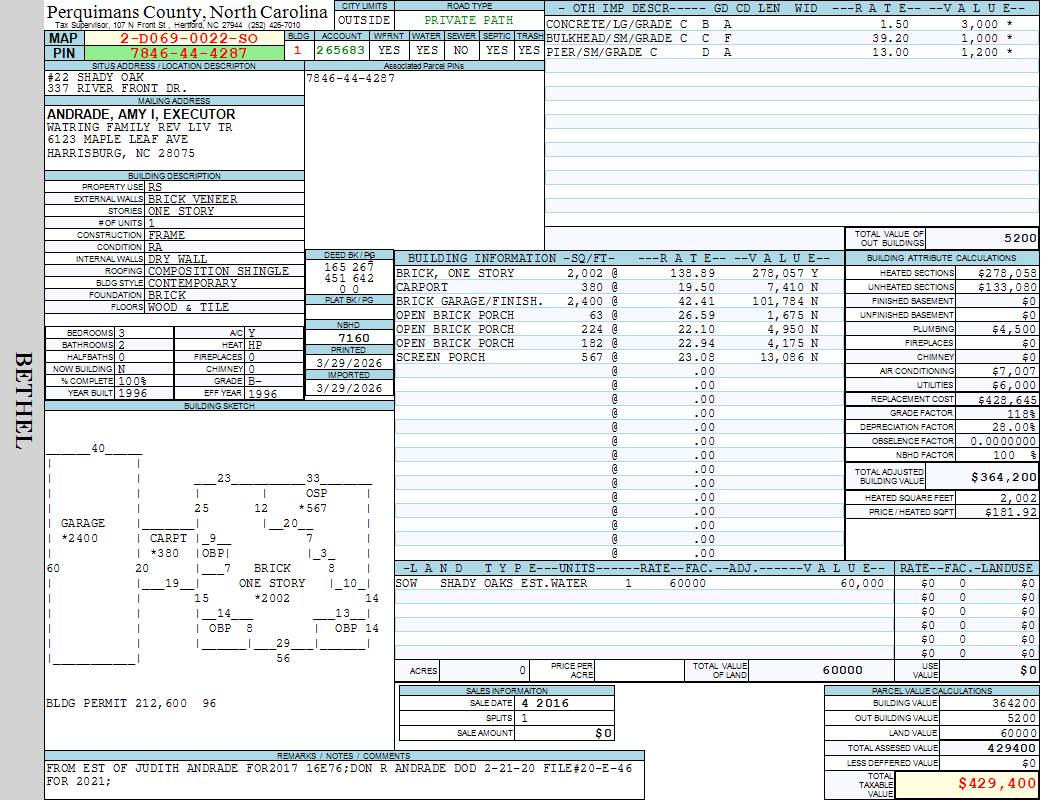Select owner name ANDRADE, AMY I, EXECUTOR
The height and width of the screenshot is (800, 1050).
click(141, 115)
